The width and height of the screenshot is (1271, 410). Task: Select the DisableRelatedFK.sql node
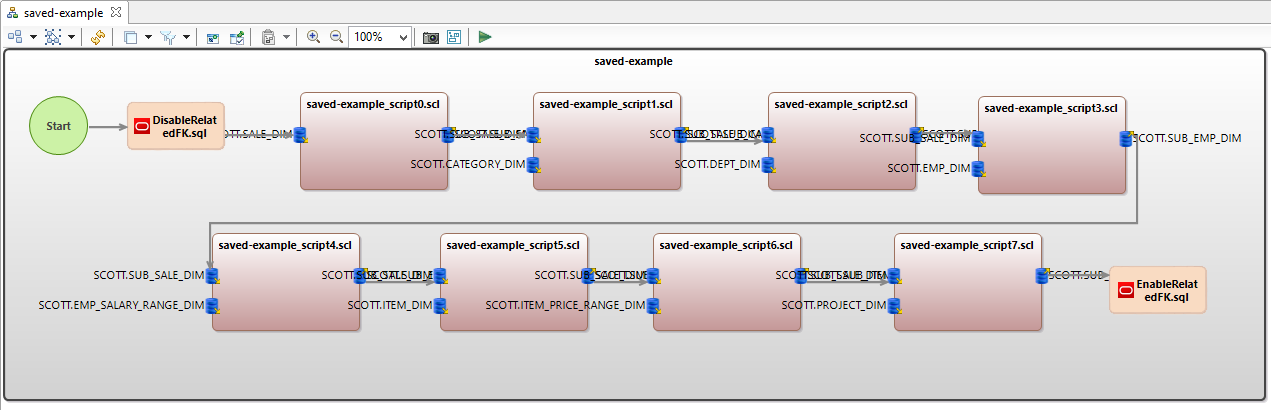pyautogui.click(x=176, y=126)
